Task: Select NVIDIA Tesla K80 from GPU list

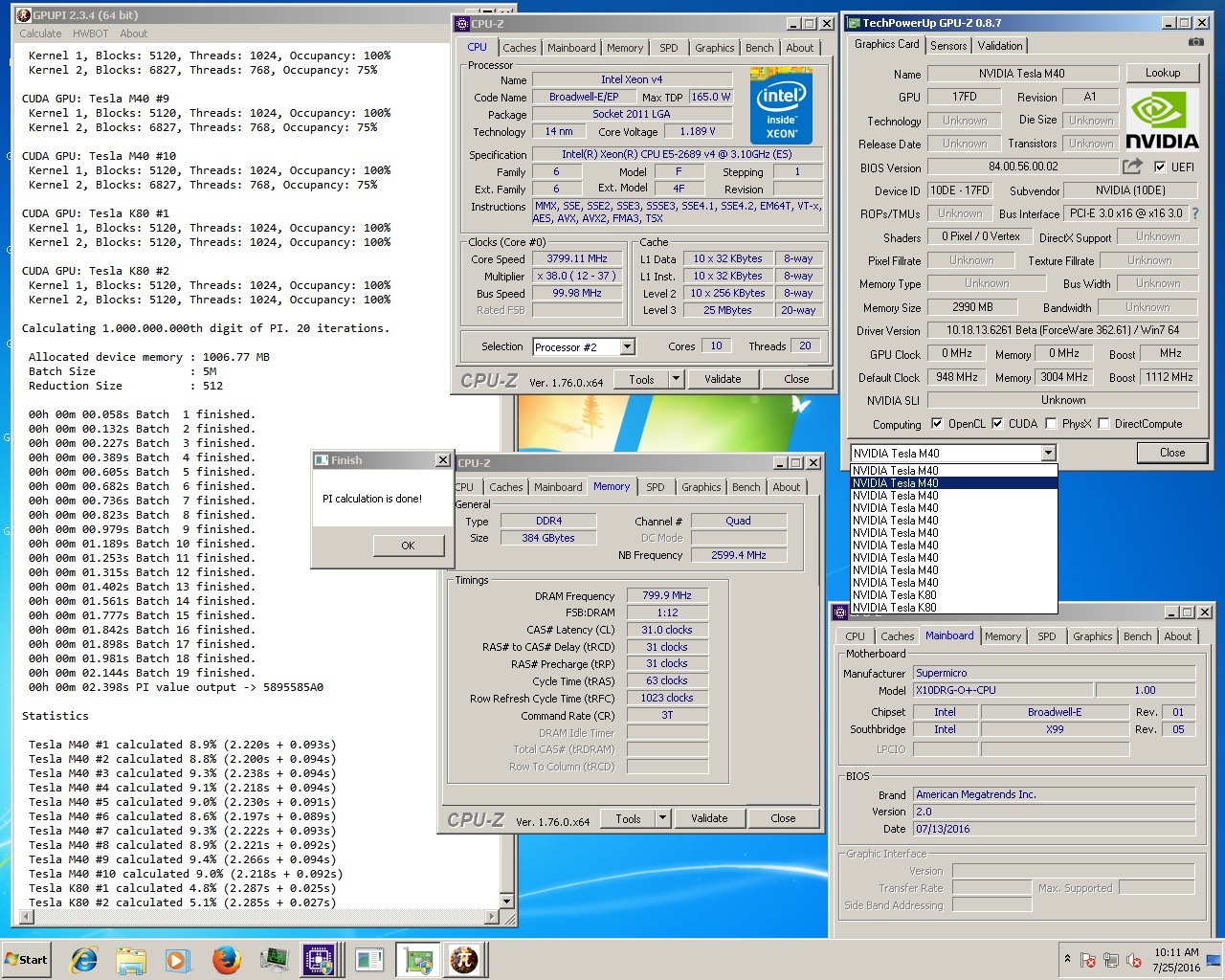Action: (894, 595)
